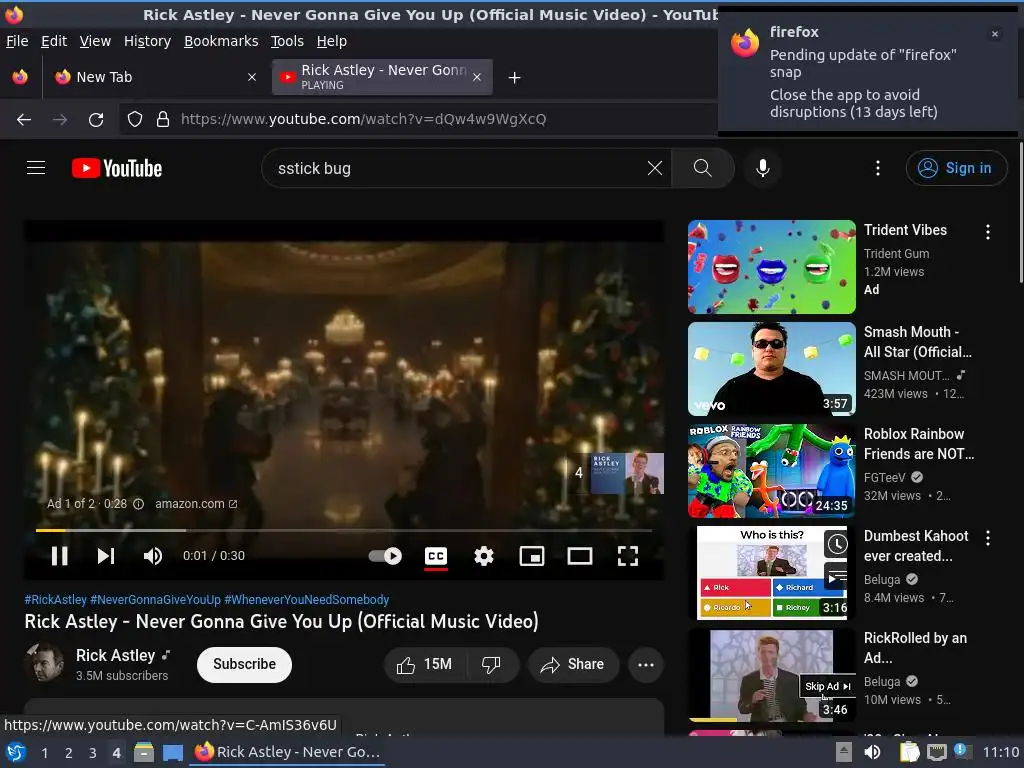The image size is (1024, 768).
Task: Open a new browser tab with plus
Action: (x=515, y=78)
